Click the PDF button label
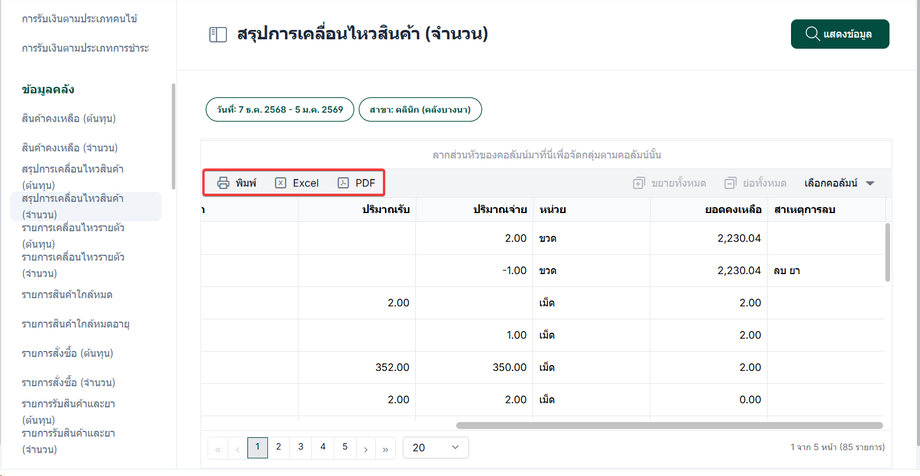The width and height of the screenshot is (920, 476). (x=366, y=183)
